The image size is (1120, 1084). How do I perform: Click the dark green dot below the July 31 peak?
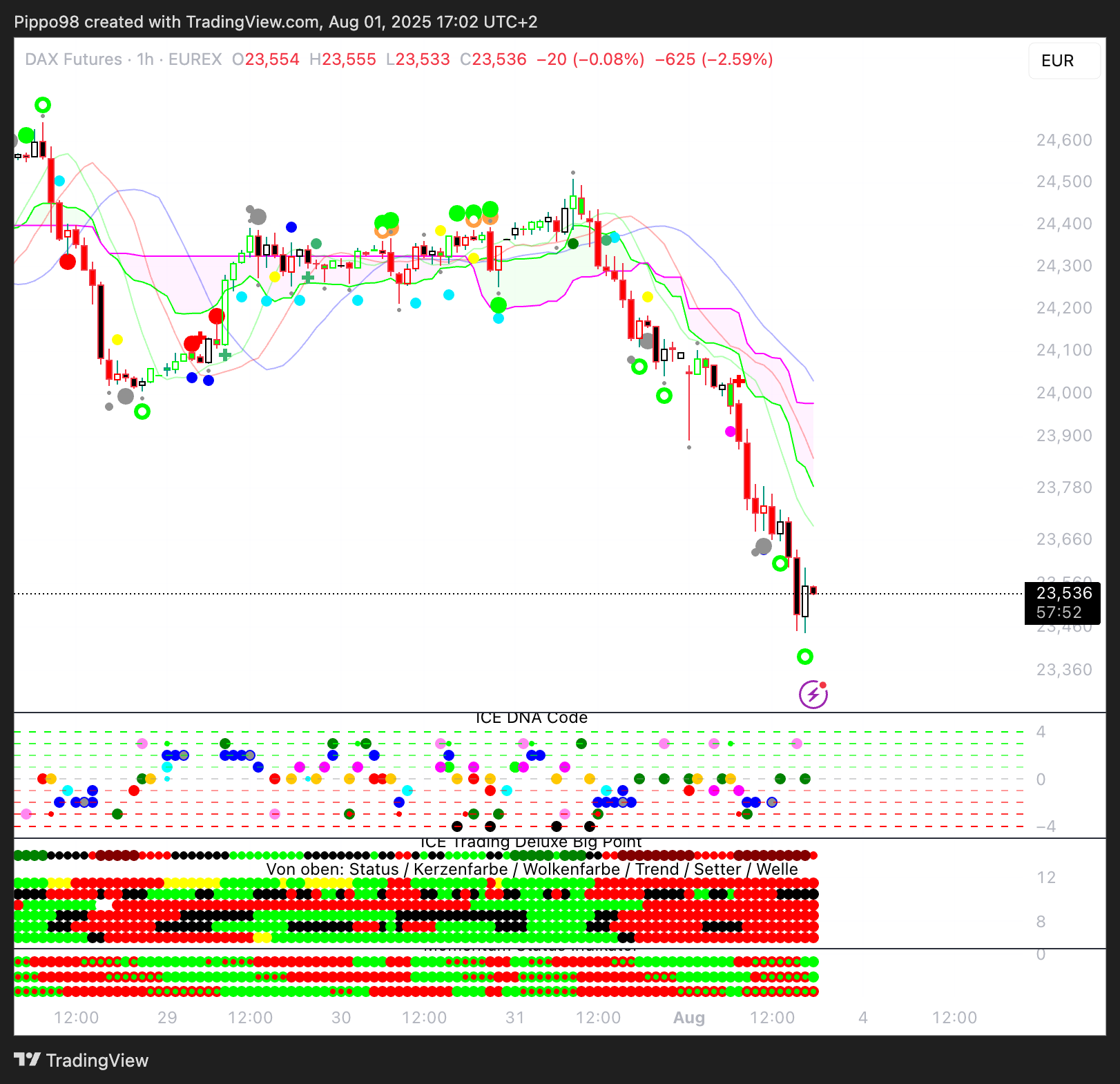pyautogui.click(x=572, y=244)
